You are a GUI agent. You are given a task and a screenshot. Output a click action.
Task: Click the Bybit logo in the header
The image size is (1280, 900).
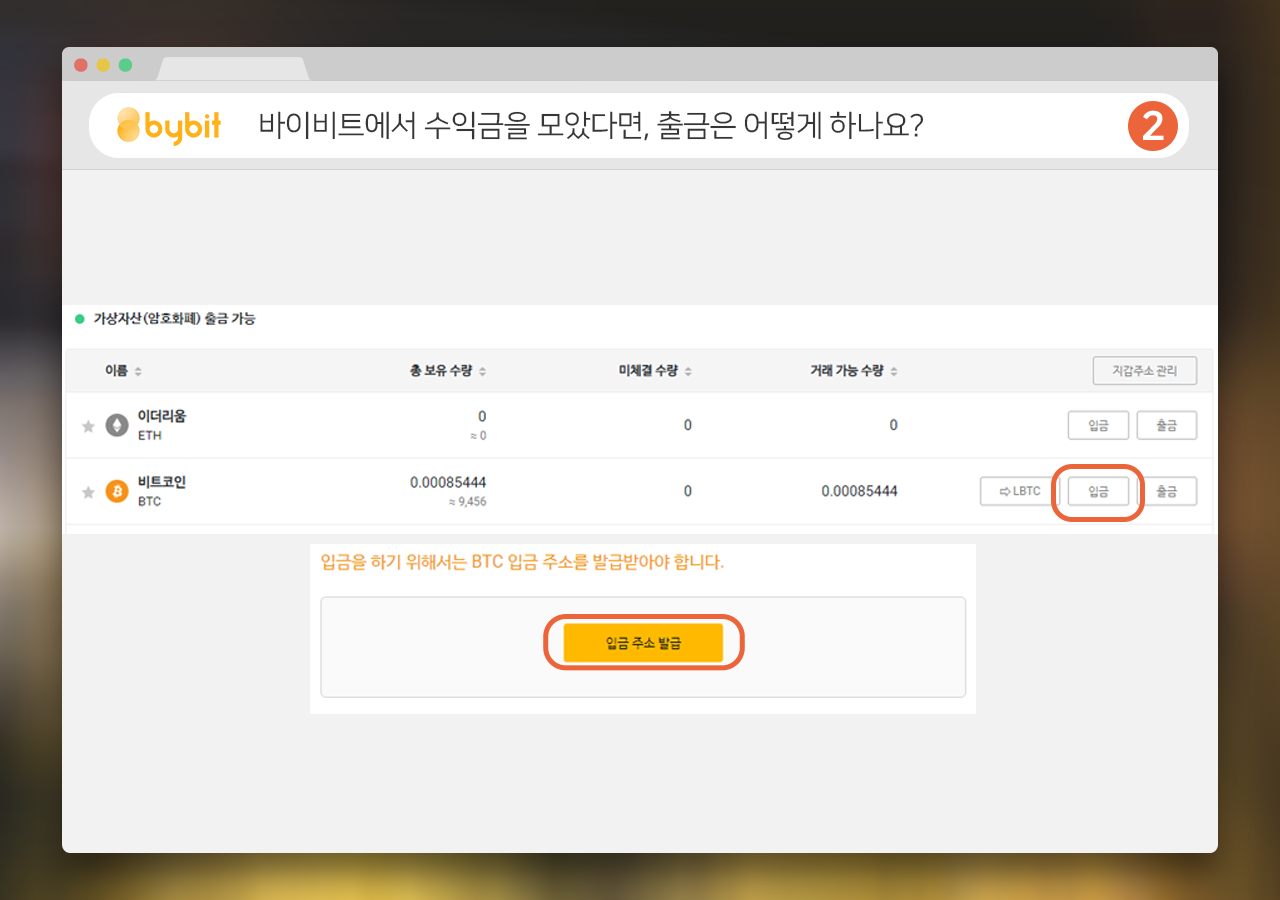(169, 126)
